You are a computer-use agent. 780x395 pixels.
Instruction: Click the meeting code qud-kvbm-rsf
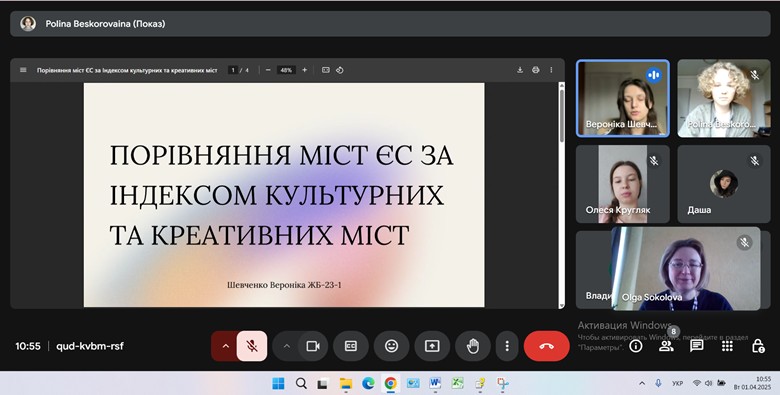click(90, 346)
